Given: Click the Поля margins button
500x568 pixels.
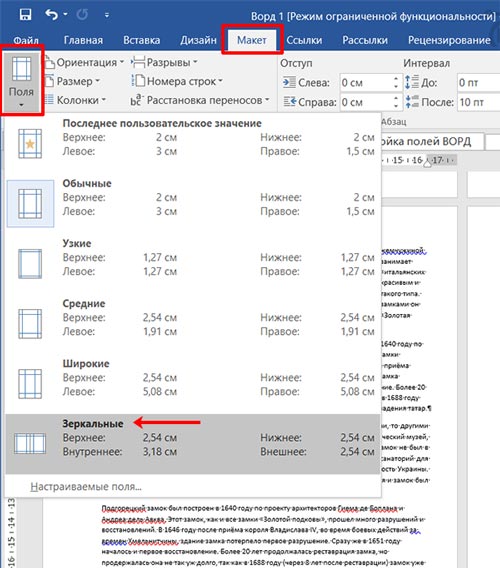Looking at the screenshot, I should tap(21, 83).
